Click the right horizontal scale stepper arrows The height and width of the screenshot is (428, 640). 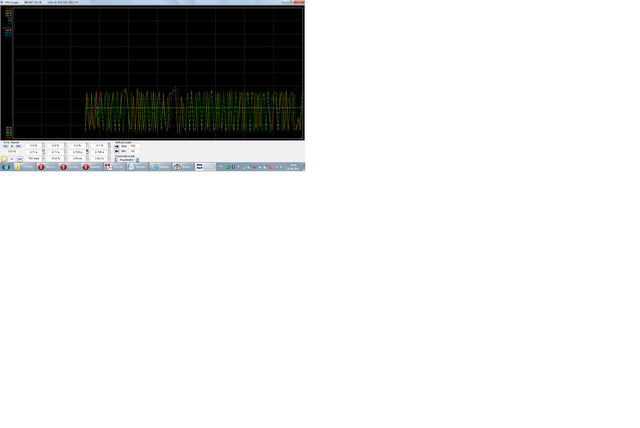point(138,160)
